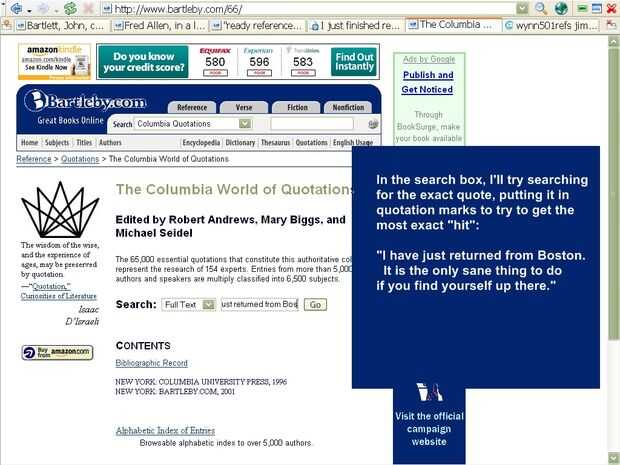Click the search box containing "returned from Bos"
This screenshot has height=465, width=620.
click(259, 304)
